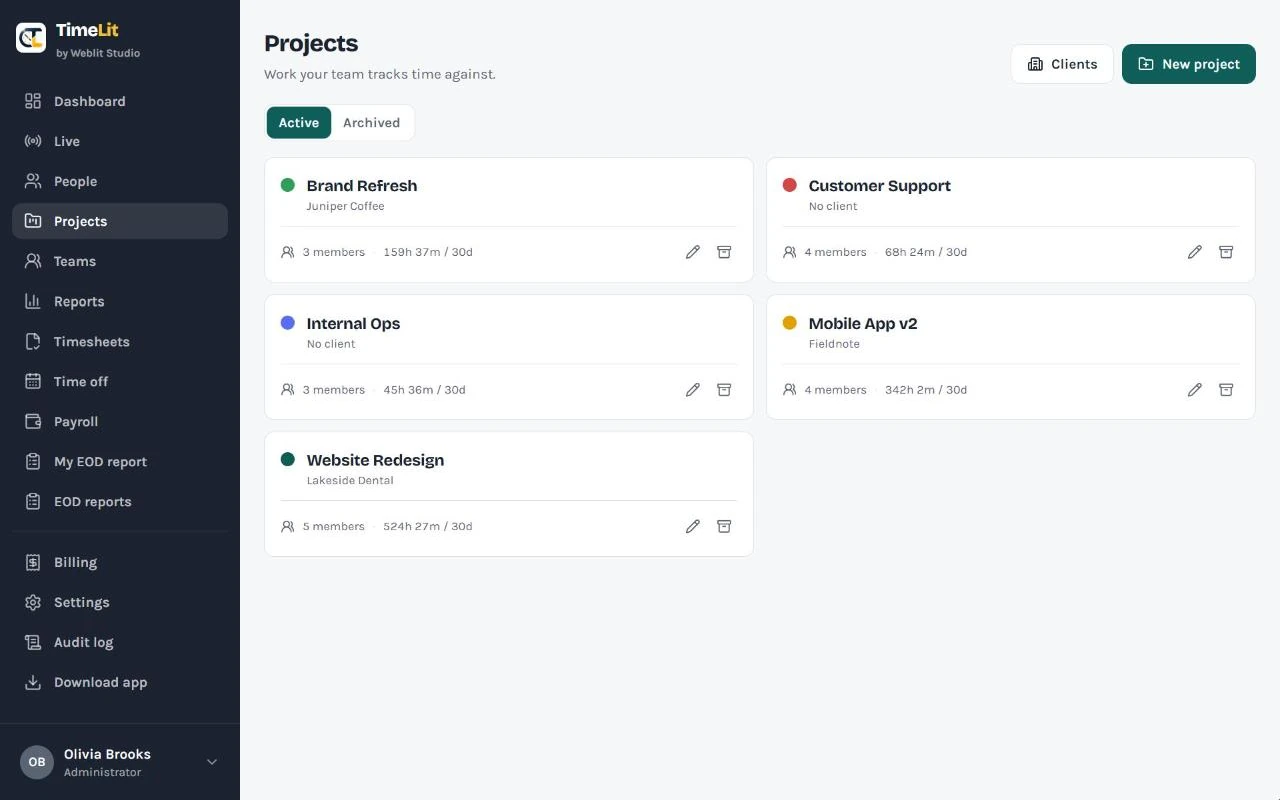The image size is (1280, 800).
Task: Edit the Mobile App v2 project
Action: click(1195, 390)
